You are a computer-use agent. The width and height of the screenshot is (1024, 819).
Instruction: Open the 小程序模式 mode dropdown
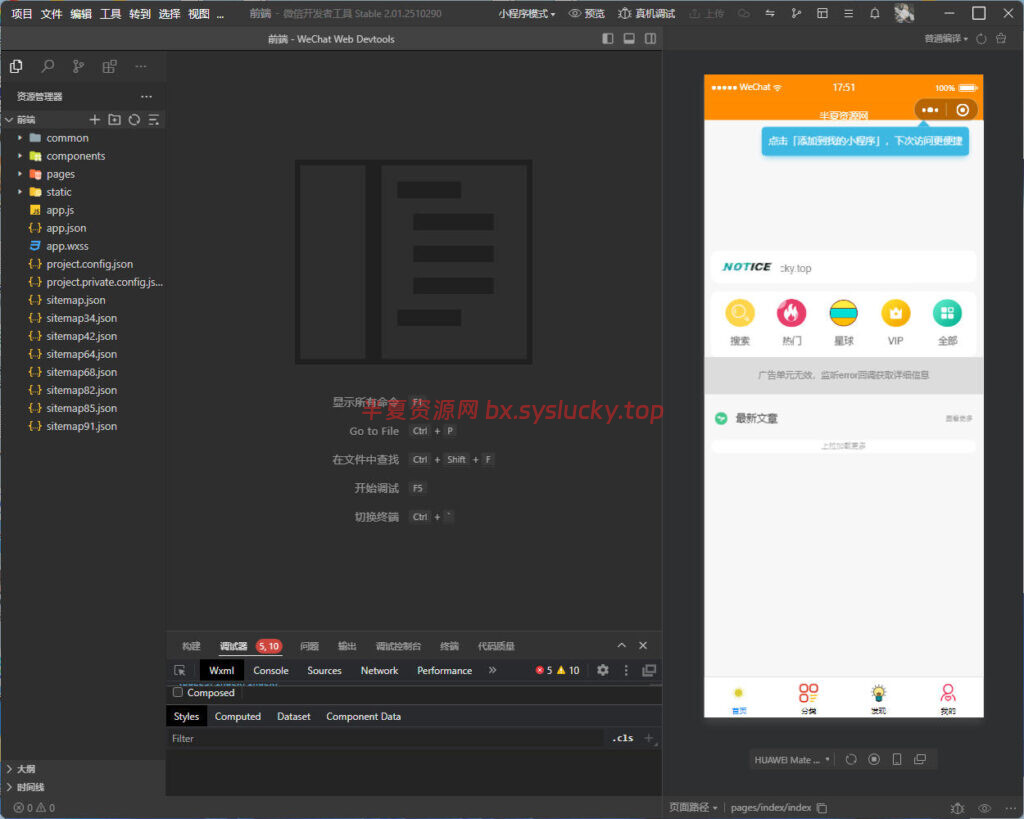tap(526, 14)
